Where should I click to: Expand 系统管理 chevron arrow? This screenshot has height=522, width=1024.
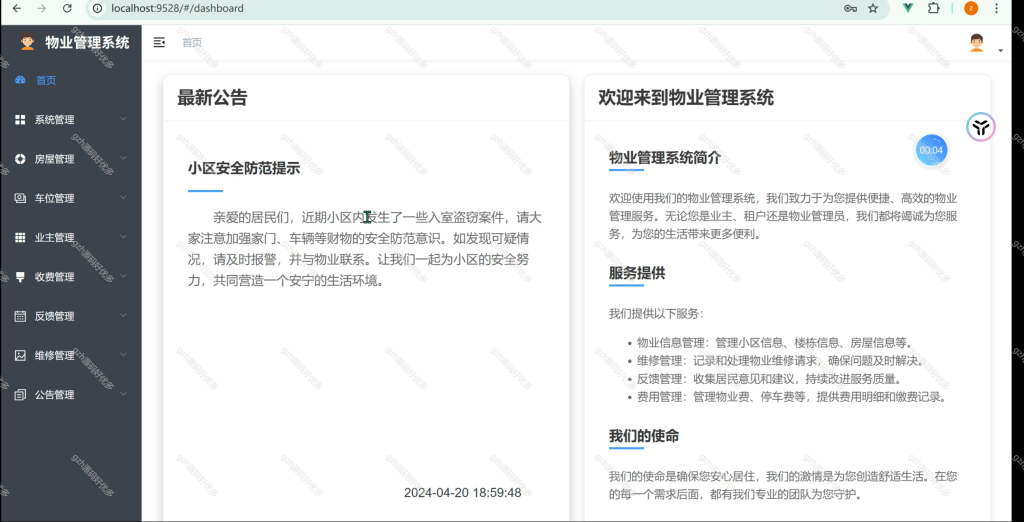[x=123, y=119]
